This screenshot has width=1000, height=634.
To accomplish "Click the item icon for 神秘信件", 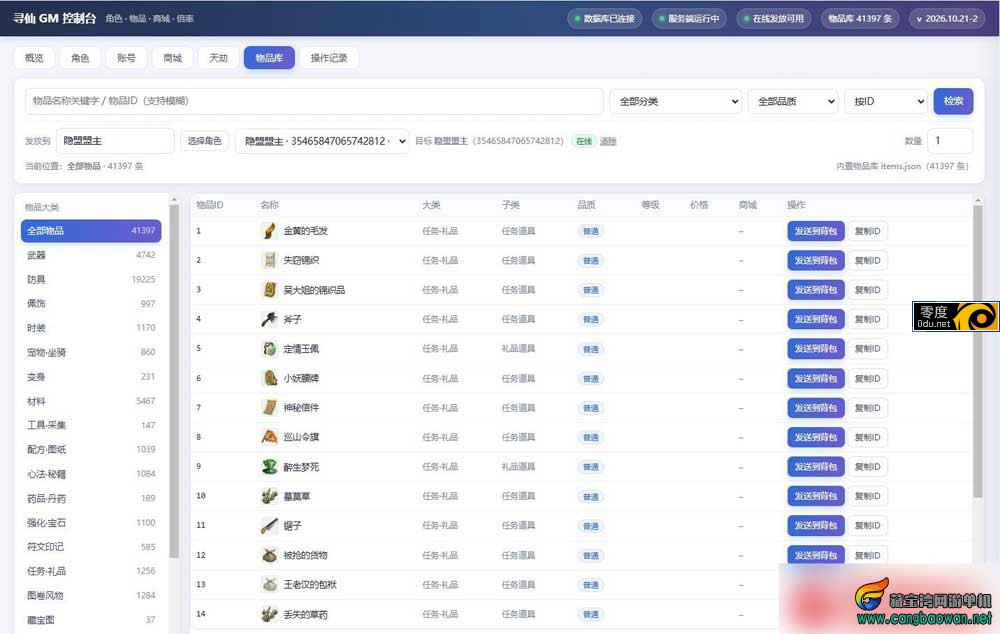I will [x=269, y=408].
